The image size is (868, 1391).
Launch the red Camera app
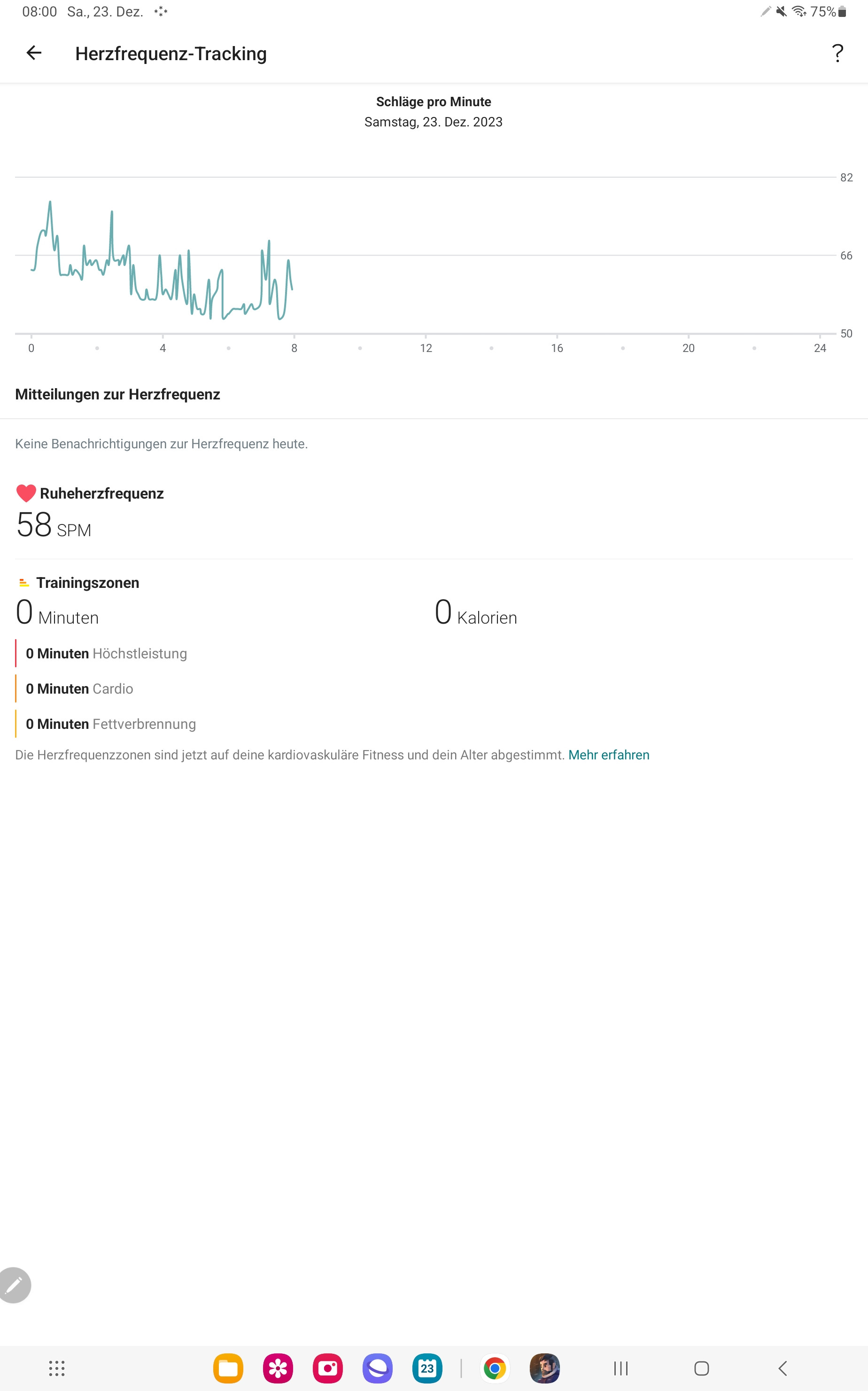tap(328, 1368)
